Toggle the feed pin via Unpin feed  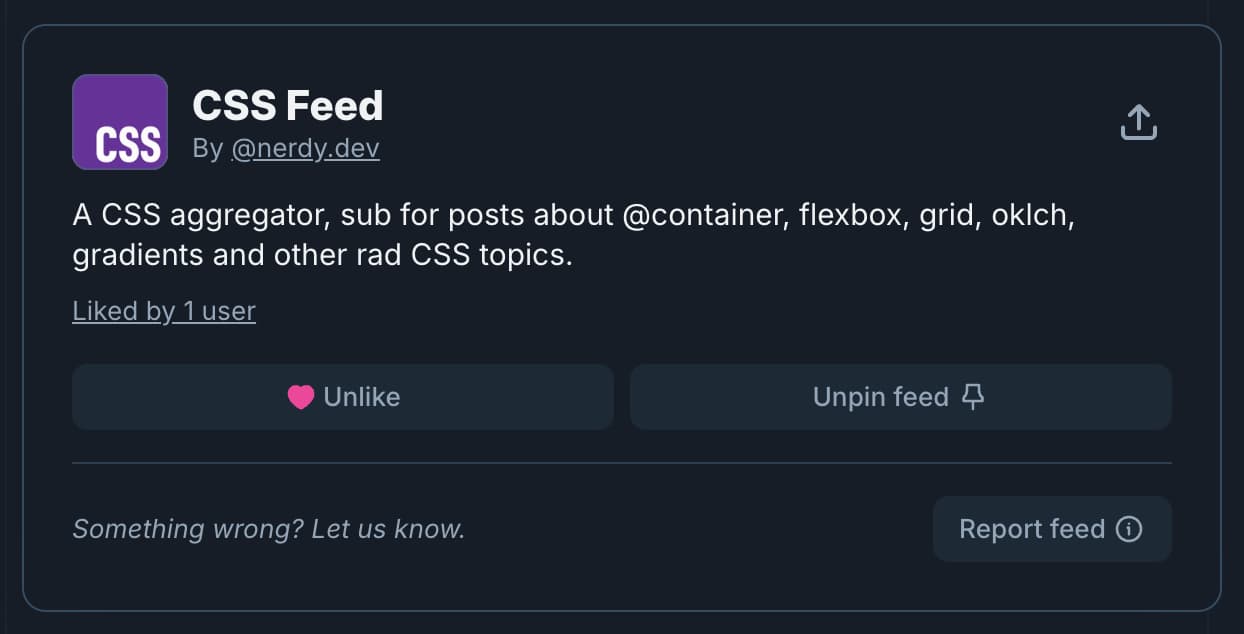tap(899, 396)
